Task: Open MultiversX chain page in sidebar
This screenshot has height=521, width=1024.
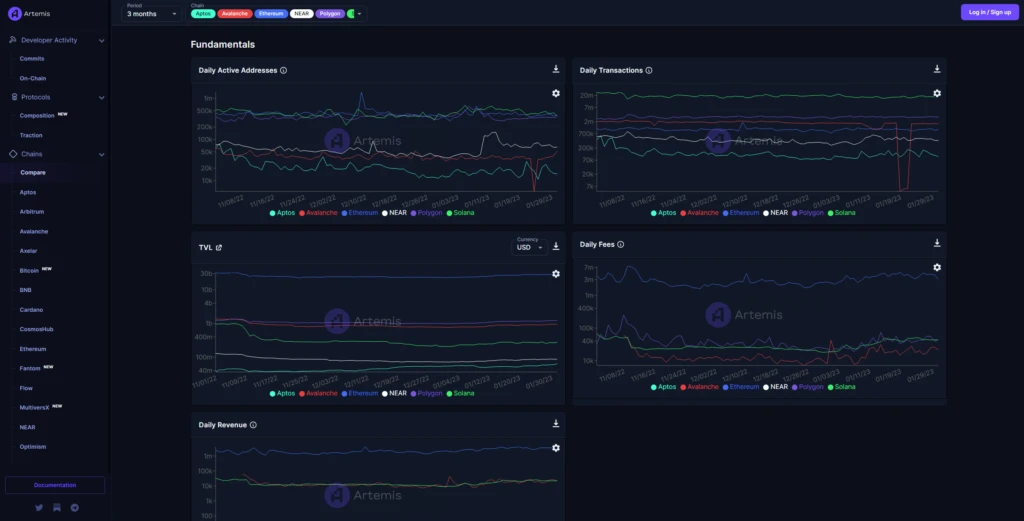Action: [35, 408]
